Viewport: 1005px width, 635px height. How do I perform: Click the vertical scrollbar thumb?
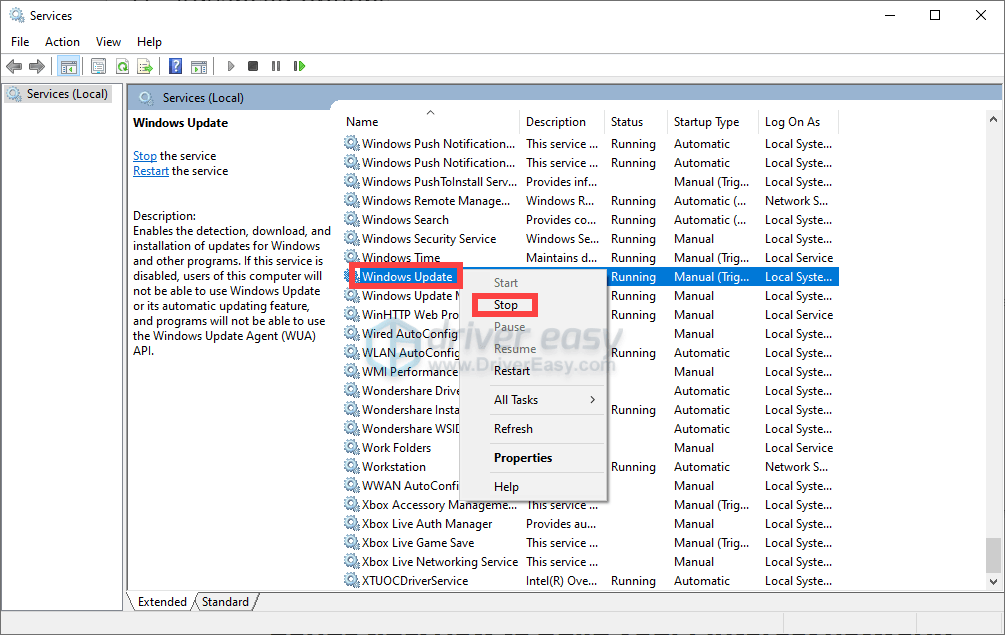tap(993, 554)
